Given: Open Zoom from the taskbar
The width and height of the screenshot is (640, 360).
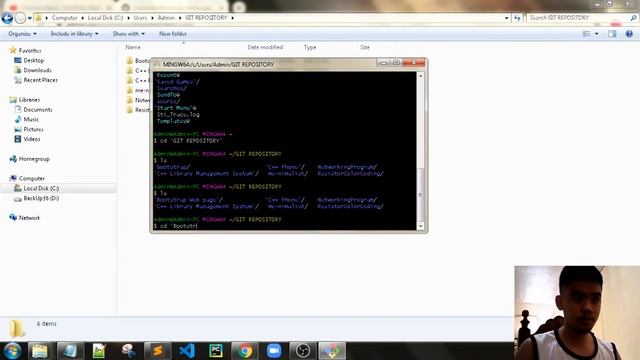Looking at the screenshot, I should click(x=274, y=351).
